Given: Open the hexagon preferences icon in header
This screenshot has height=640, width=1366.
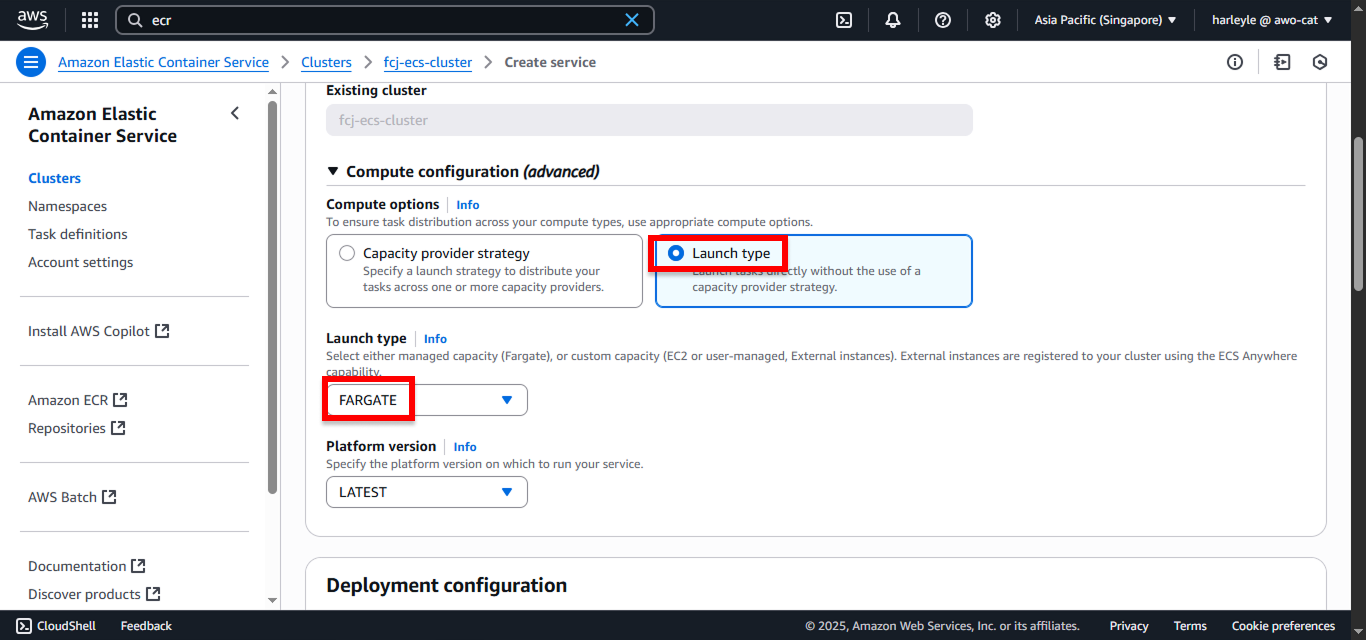Looking at the screenshot, I should tap(1320, 62).
